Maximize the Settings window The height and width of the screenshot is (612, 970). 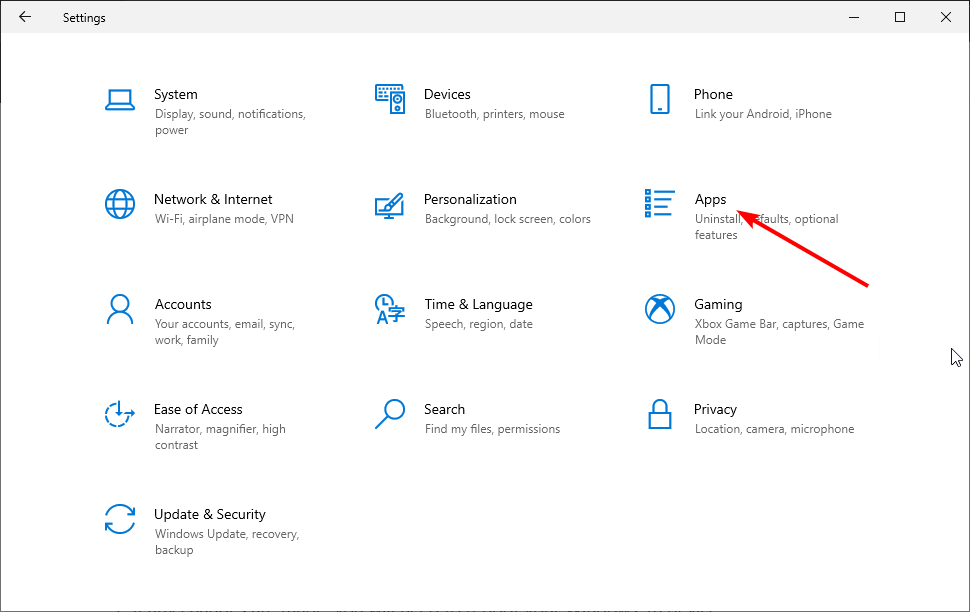(899, 17)
